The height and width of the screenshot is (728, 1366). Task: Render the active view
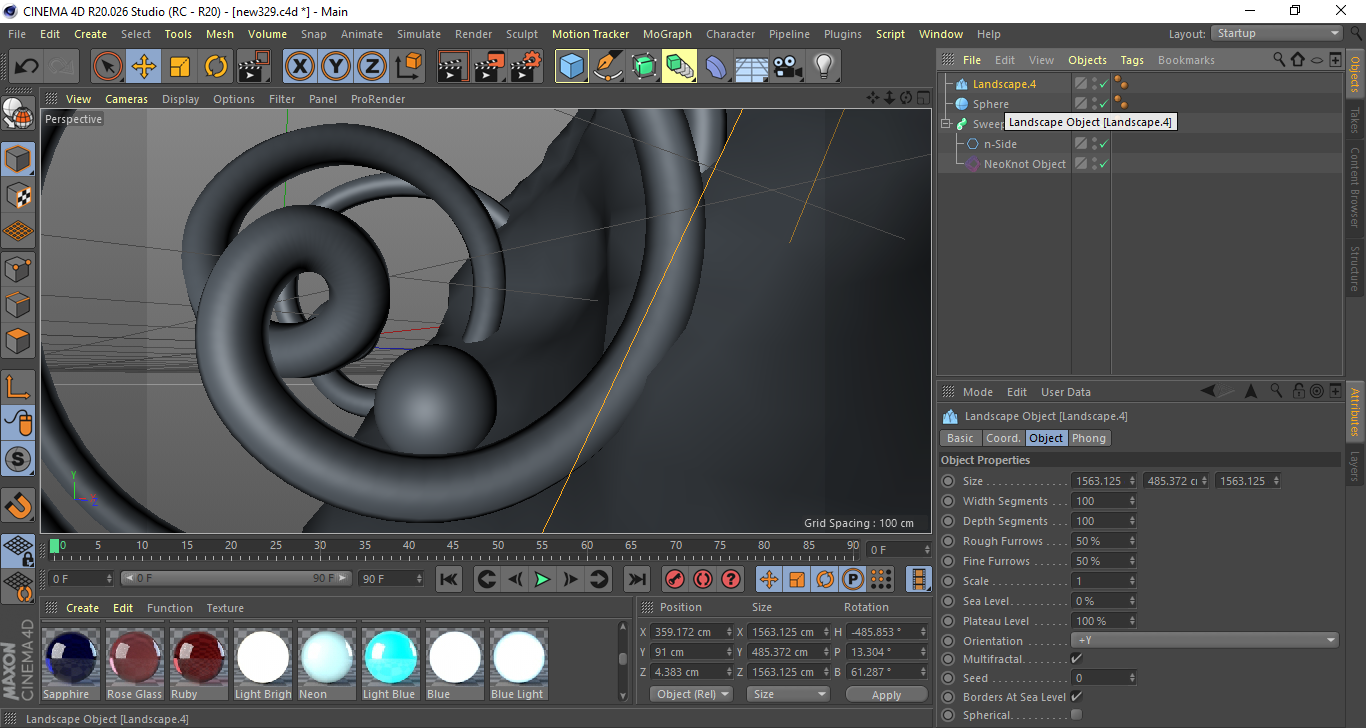[x=455, y=67]
